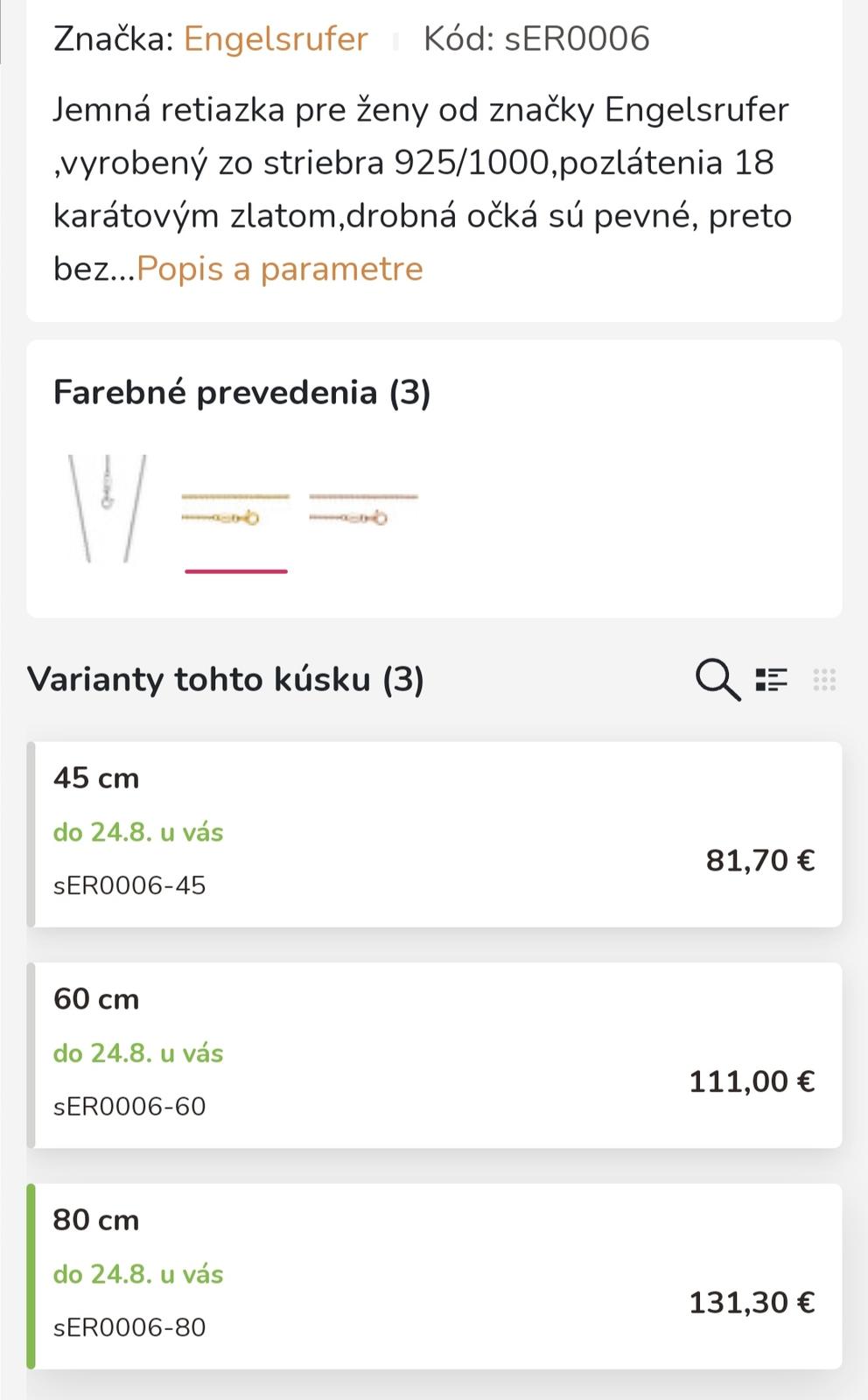Switch variants to list view
868x1400 pixels.
(x=772, y=680)
